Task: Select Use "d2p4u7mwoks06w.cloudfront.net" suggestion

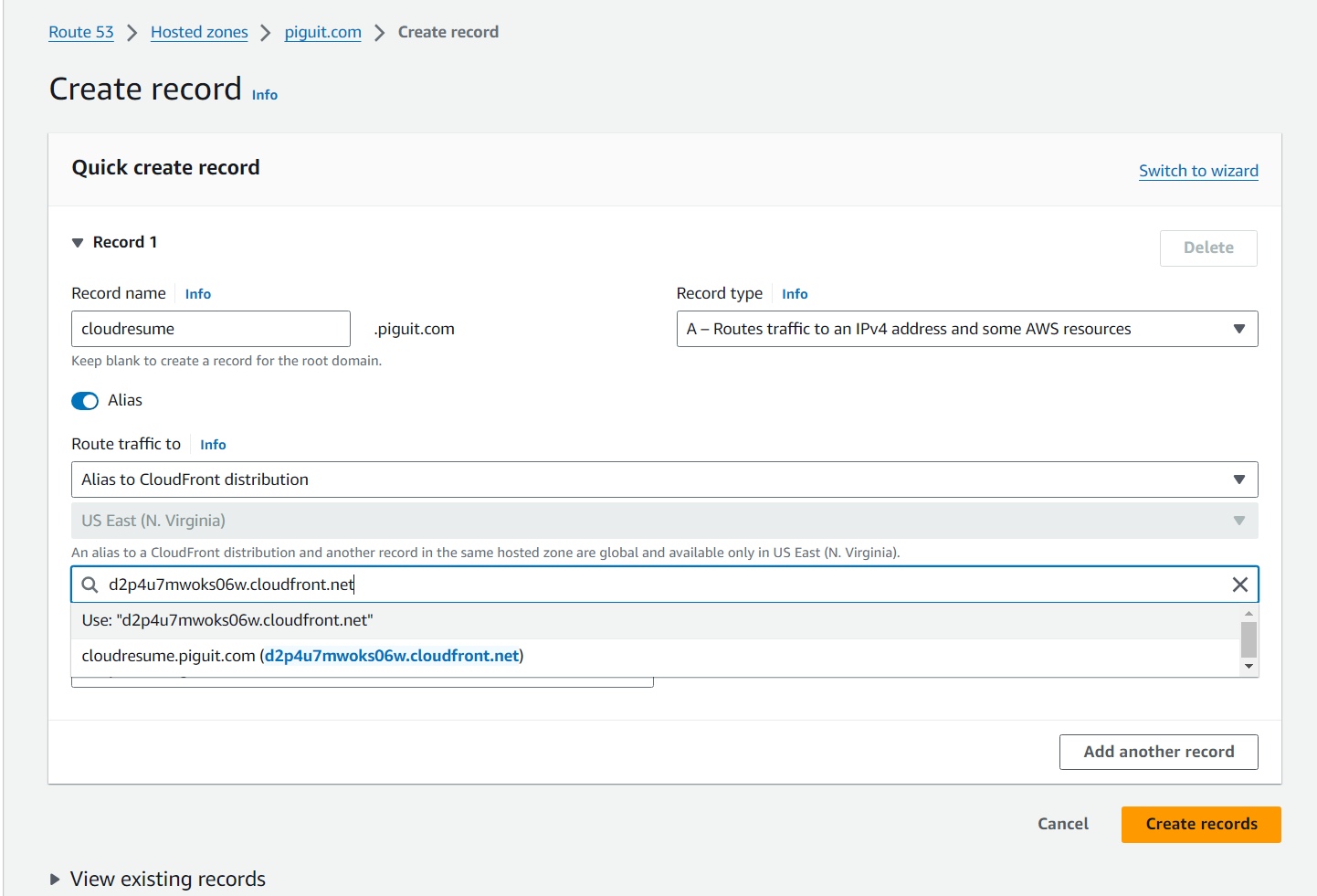Action: point(655,621)
